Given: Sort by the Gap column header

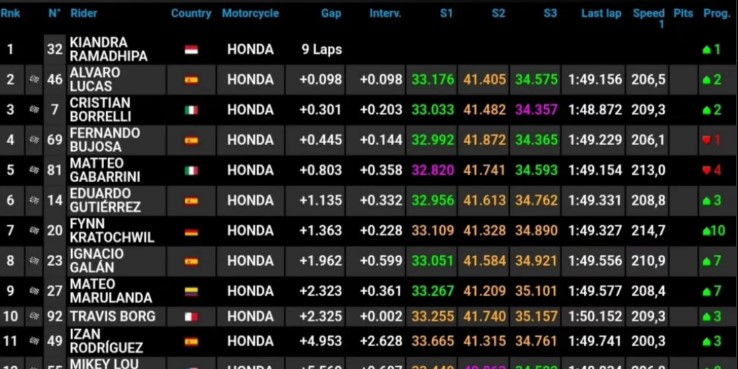Looking at the screenshot, I should (331, 13).
